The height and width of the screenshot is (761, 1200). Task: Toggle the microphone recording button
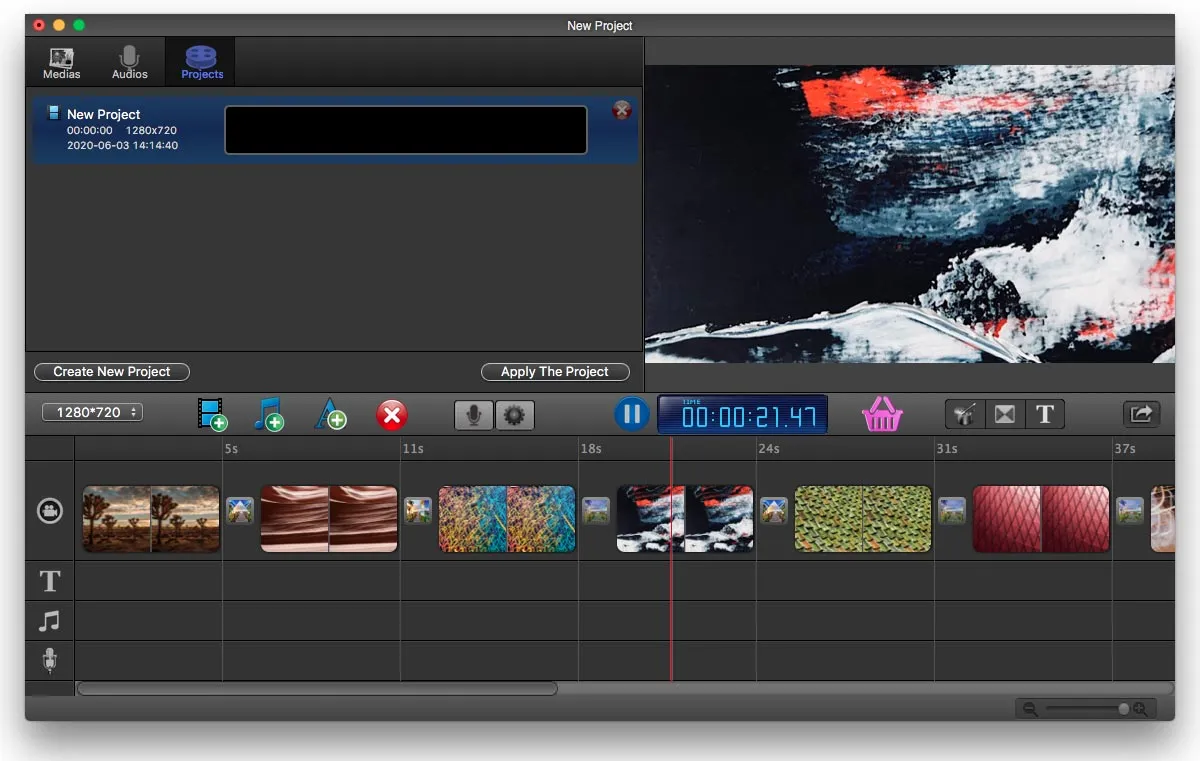(472, 414)
